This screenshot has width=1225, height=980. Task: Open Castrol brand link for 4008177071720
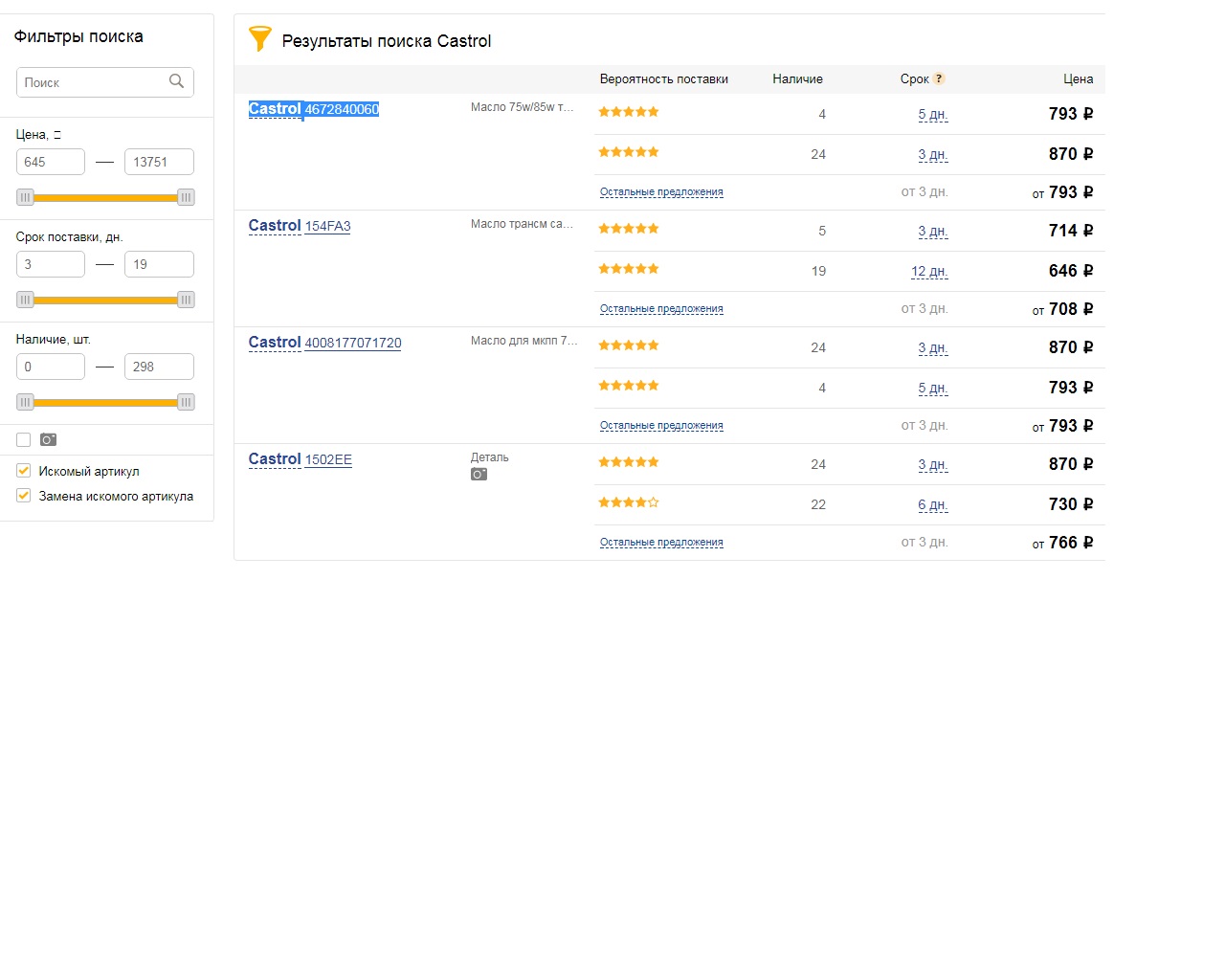click(275, 343)
